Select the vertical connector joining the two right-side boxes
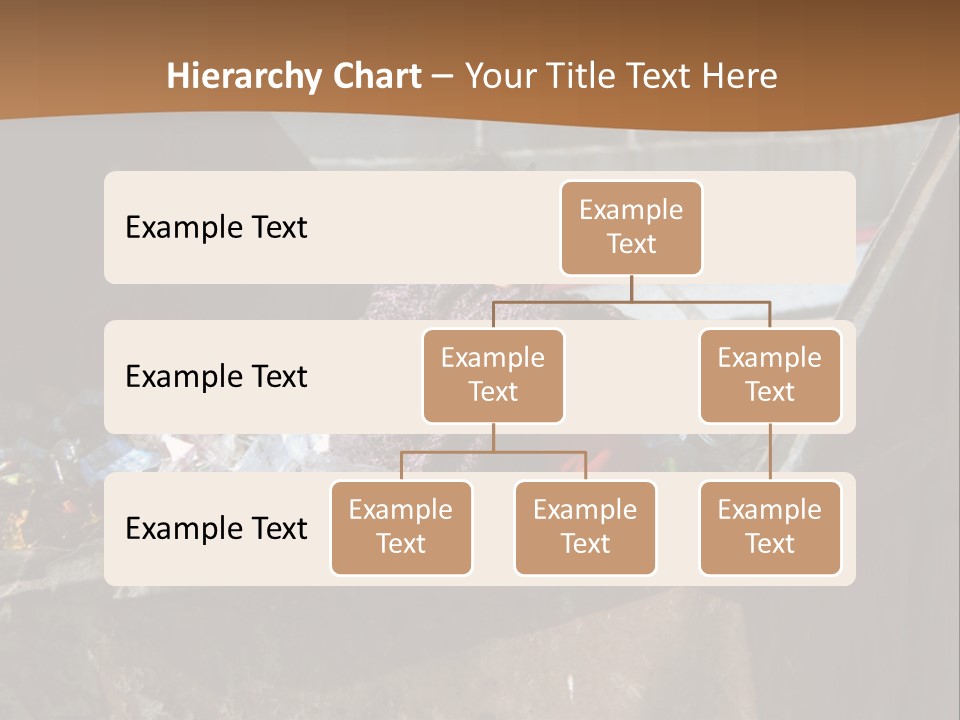Image resolution: width=960 pixels, height=720 pixels. pos(770,452)
